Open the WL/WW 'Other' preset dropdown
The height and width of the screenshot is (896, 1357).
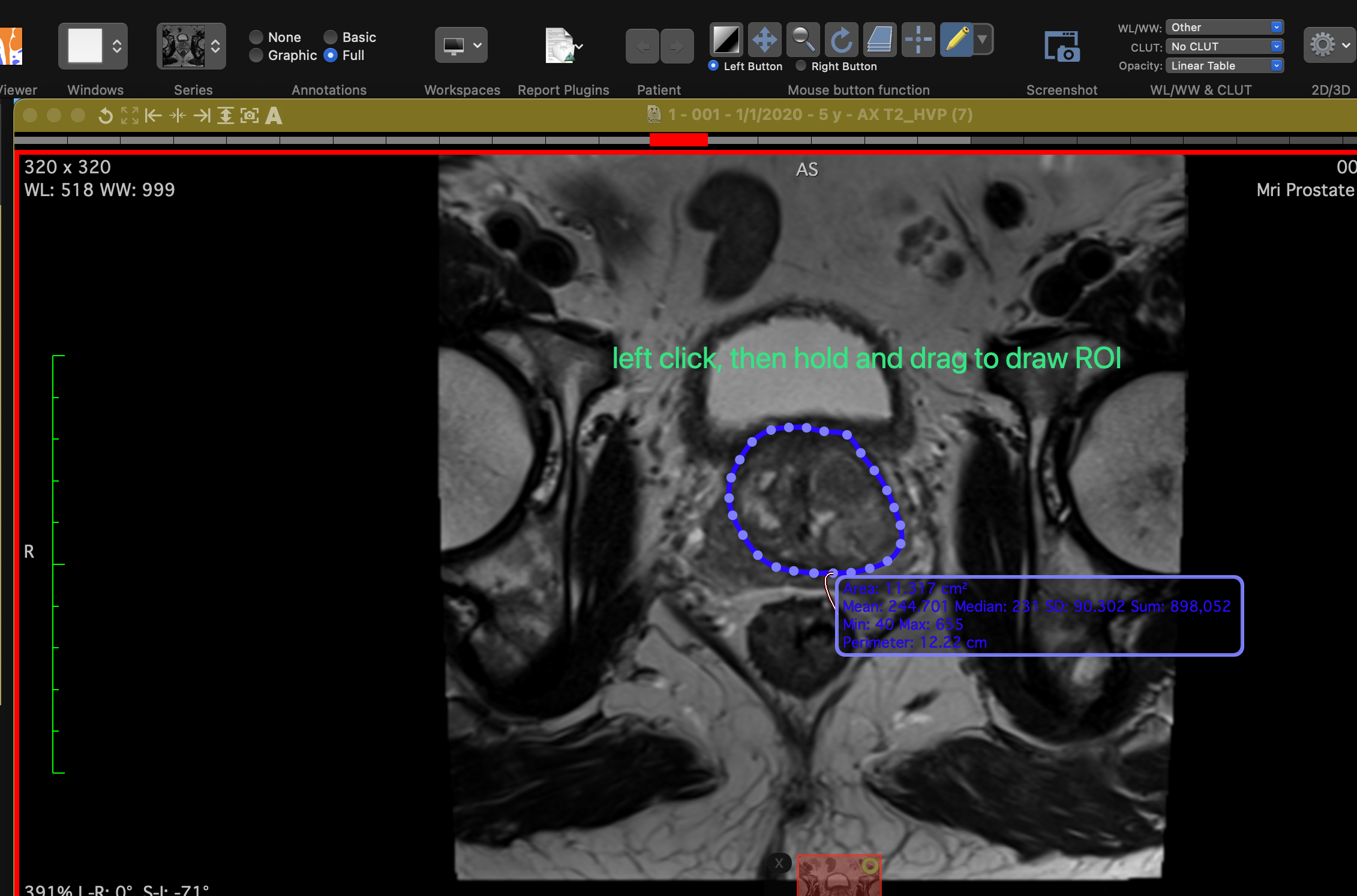[x=1224, y=27]
